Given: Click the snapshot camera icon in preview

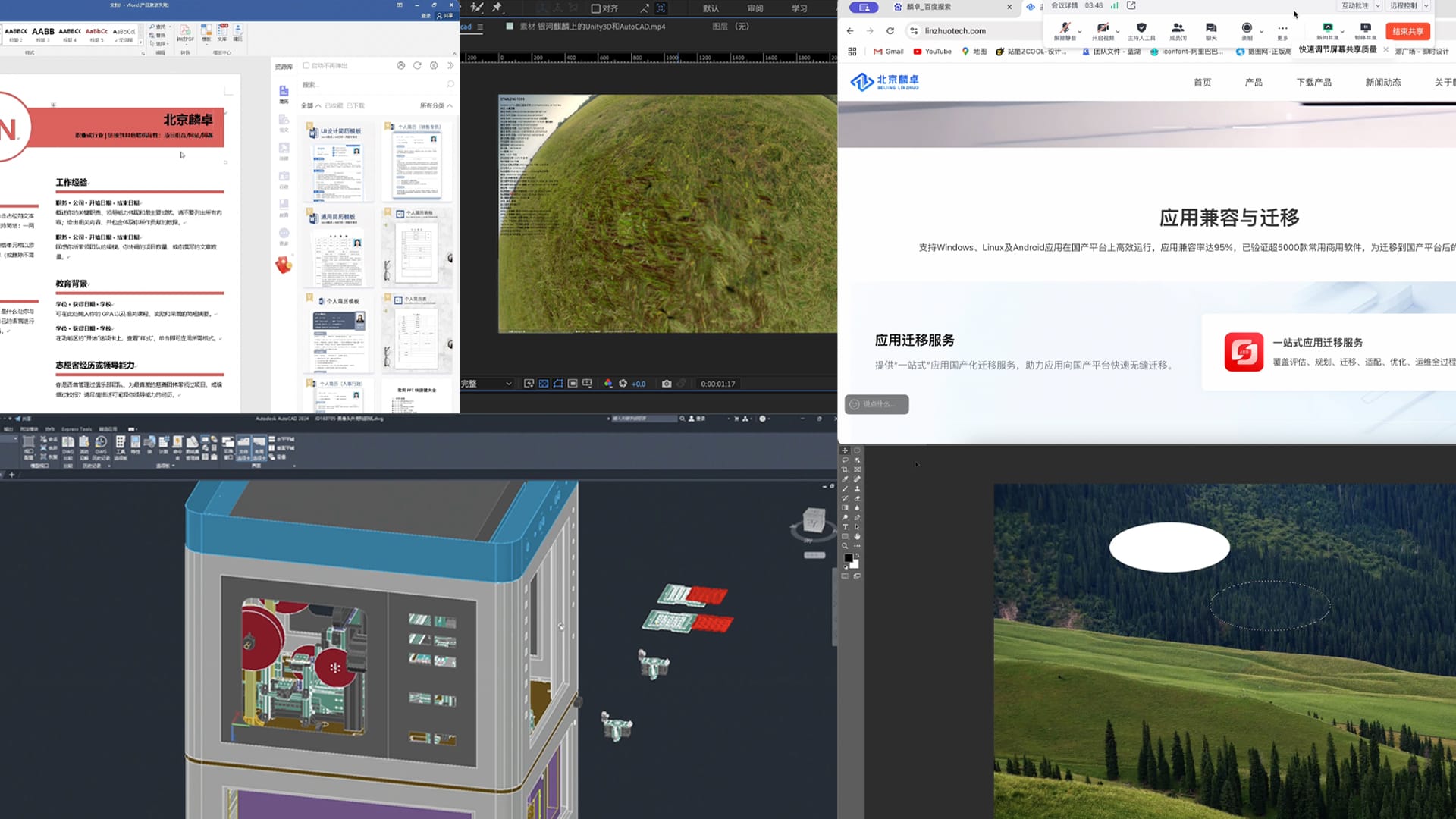Looking at the screenshot, I should tap(667, 384).
